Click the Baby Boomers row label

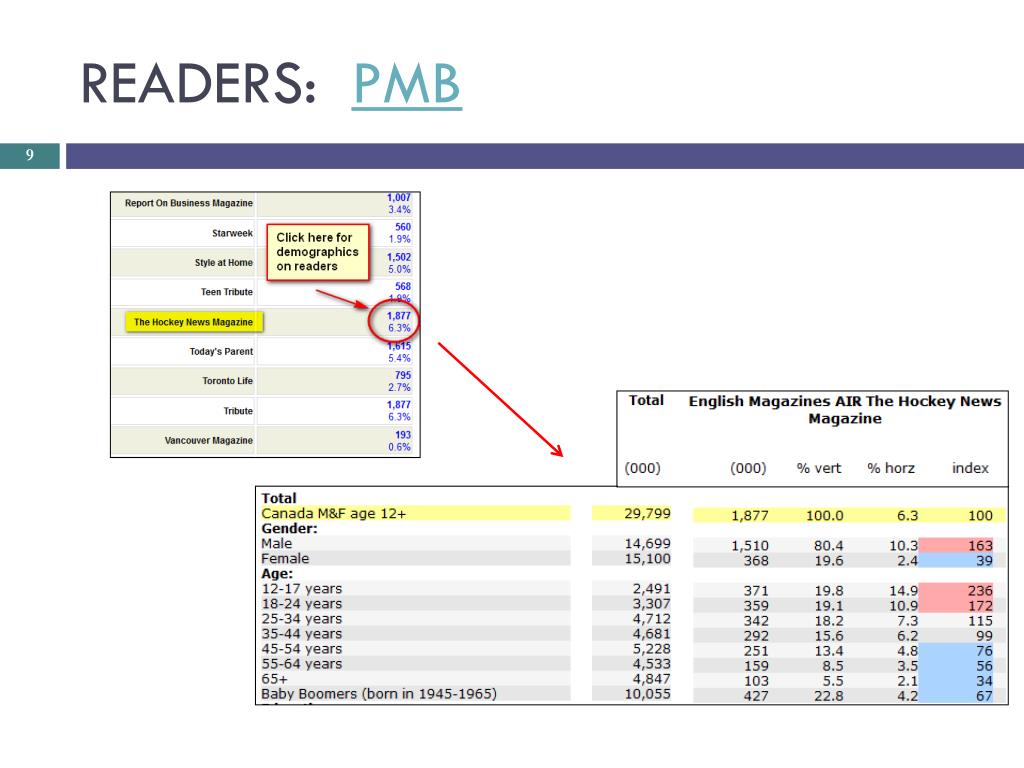[x=379, y=694]
